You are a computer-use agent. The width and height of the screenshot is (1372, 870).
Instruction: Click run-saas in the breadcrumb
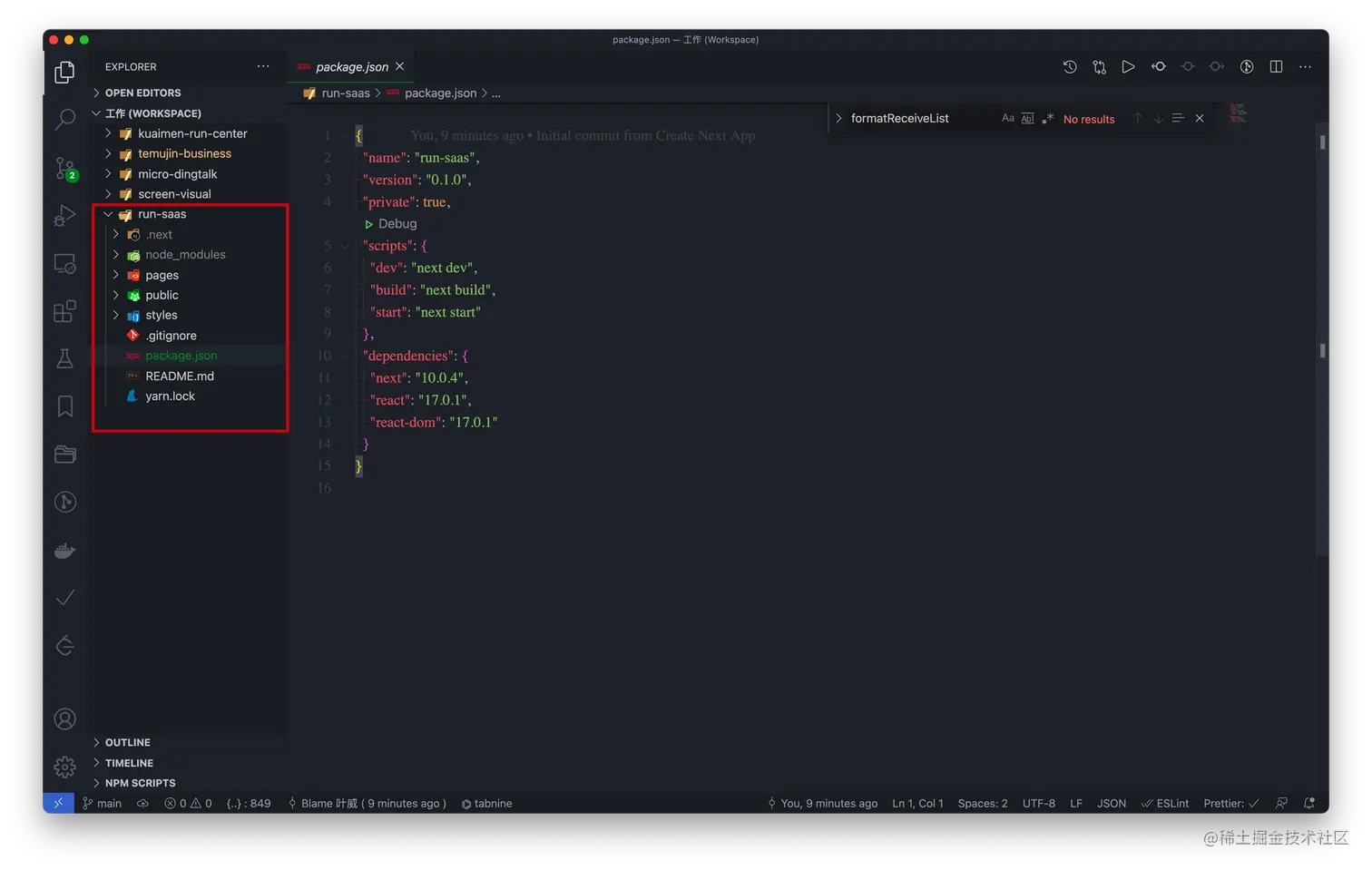pyautogui.click(x=346, y=93)
